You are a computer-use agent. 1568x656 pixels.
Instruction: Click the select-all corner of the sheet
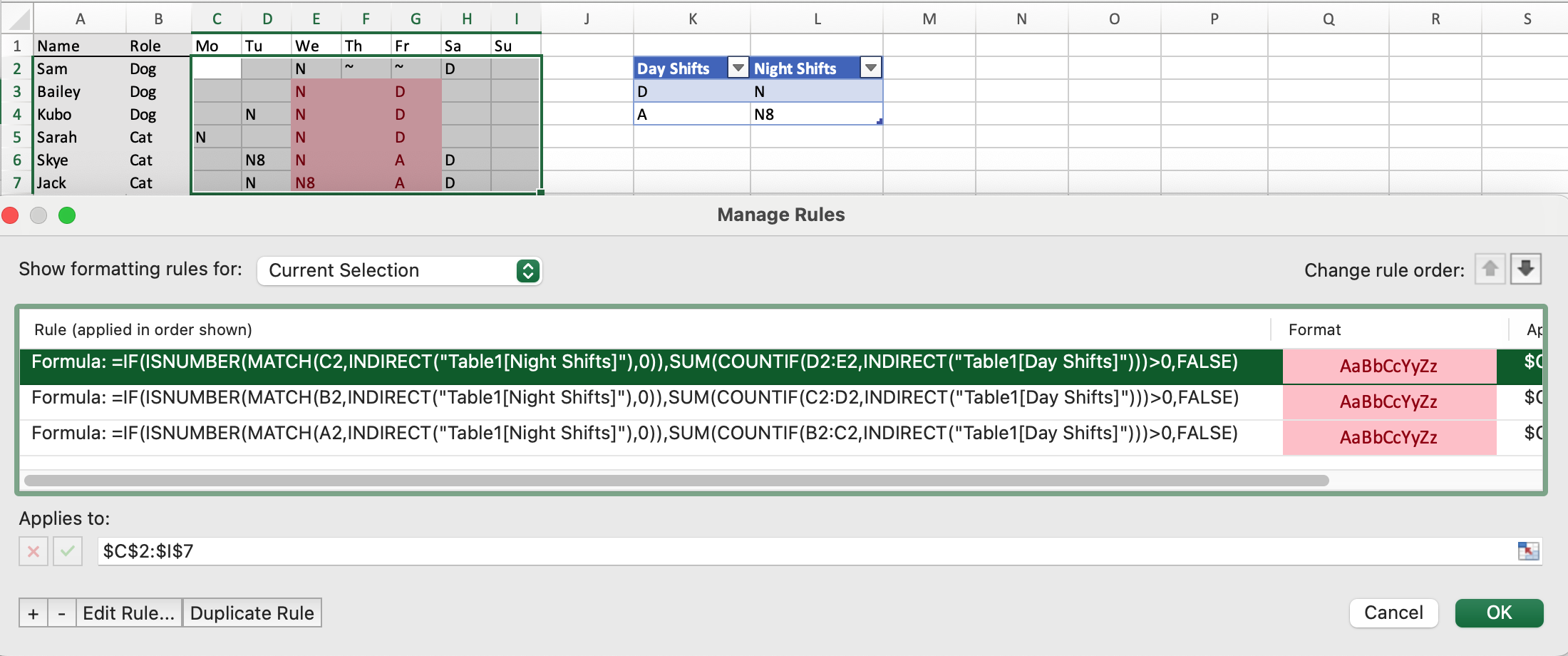16,19
